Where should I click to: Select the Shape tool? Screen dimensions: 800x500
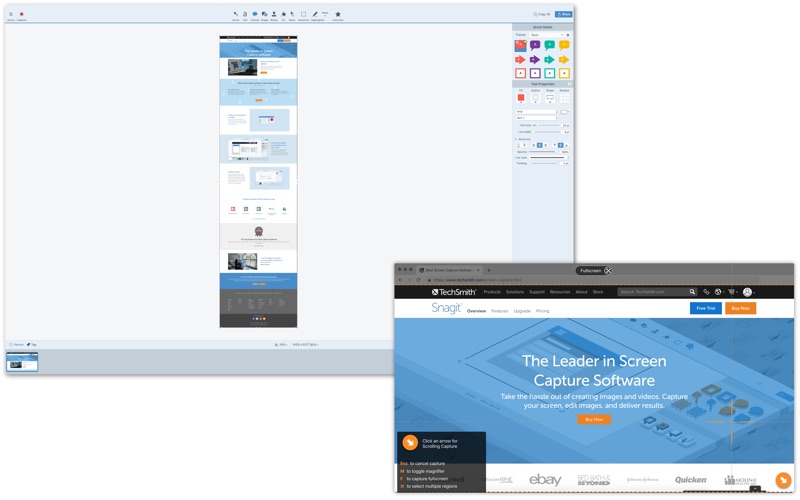(264, 14)
